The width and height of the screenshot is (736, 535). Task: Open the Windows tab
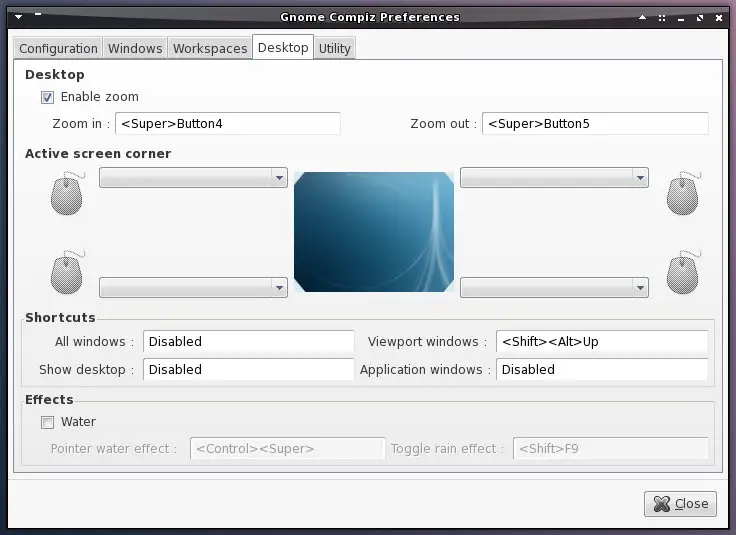click(x=135, y=48)
